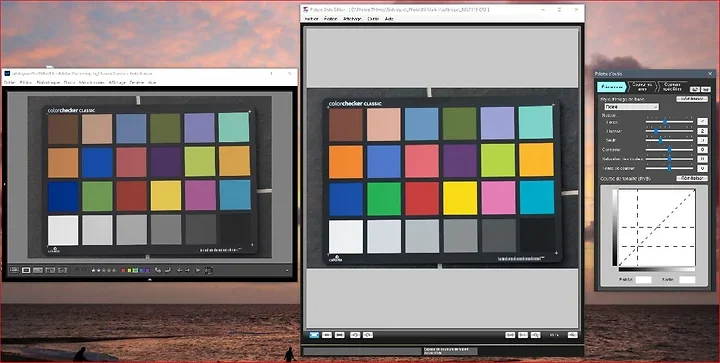Click tone curve input value field
Screen dimensions: 720x363
(x=643, y=279)
